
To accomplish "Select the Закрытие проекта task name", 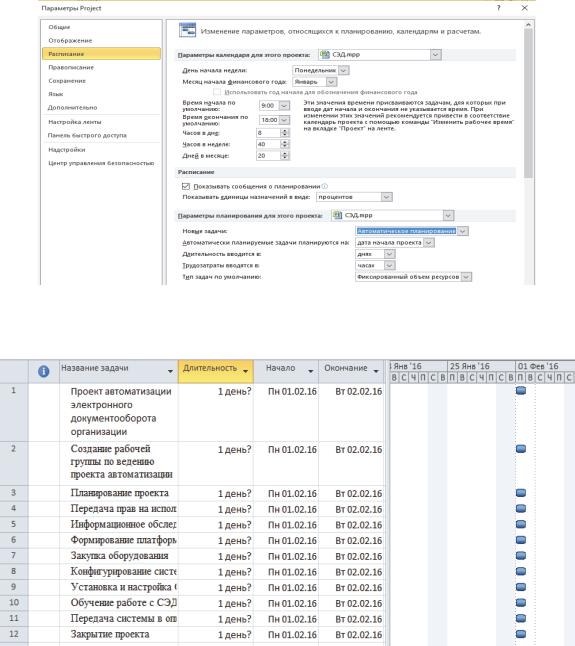I will coord(110,634).
